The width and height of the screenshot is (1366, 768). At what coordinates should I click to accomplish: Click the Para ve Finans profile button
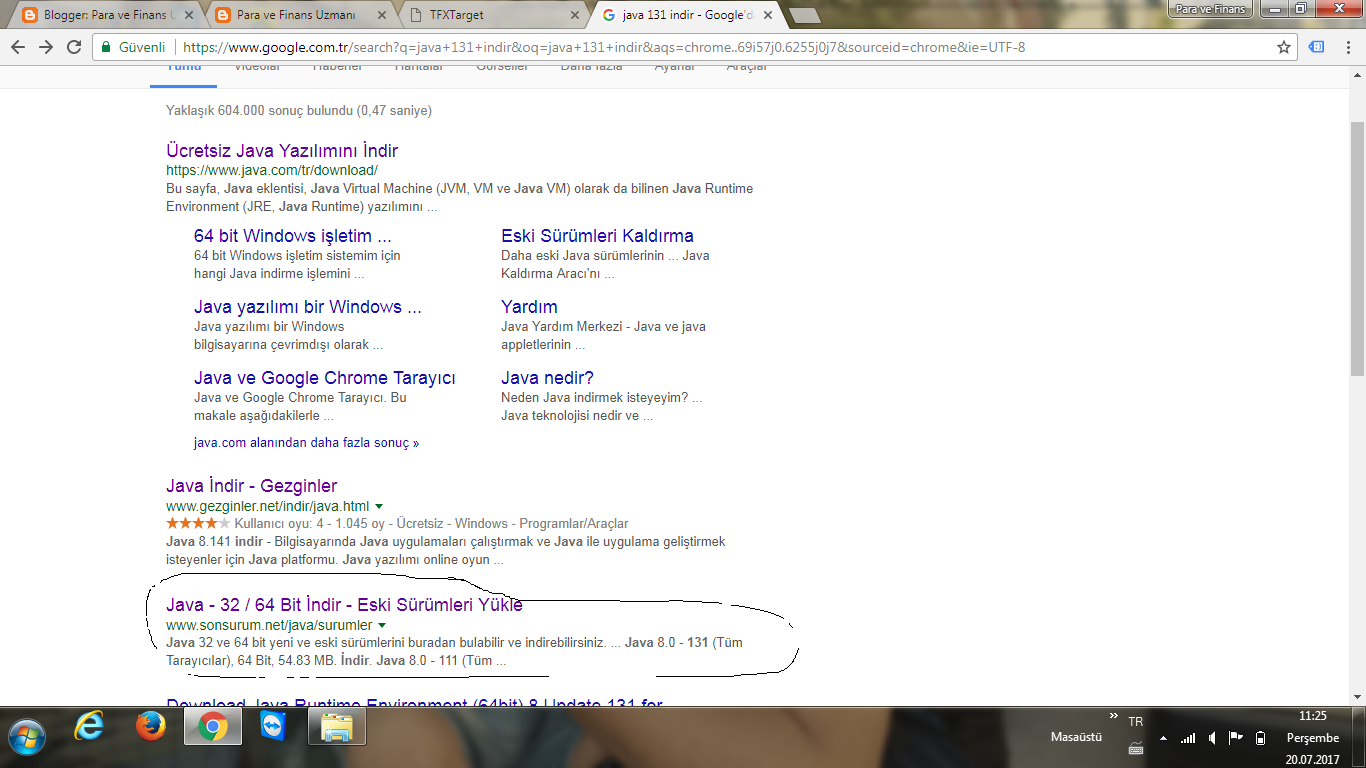coord(1211,9)
